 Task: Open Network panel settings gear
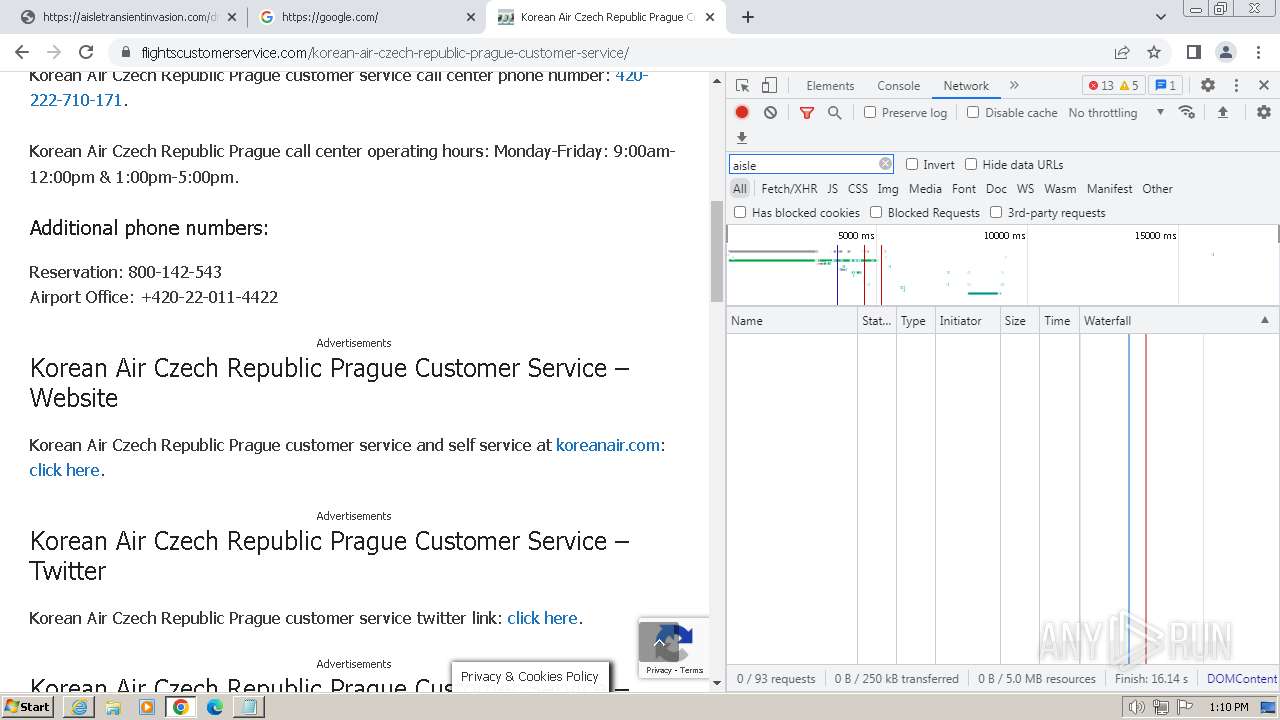[x=1264, y=112]
